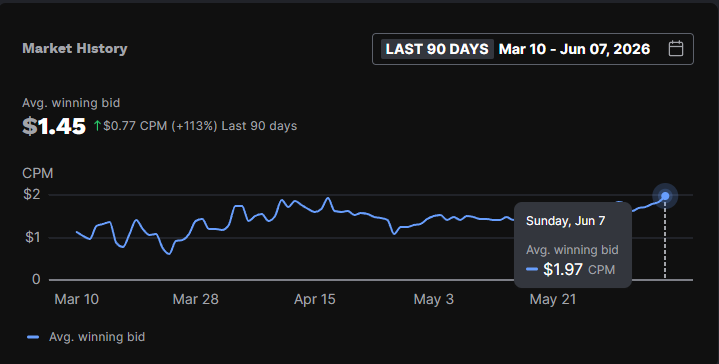
Task: Click the Mar 28 axis label
Action: tap(195, 299)
